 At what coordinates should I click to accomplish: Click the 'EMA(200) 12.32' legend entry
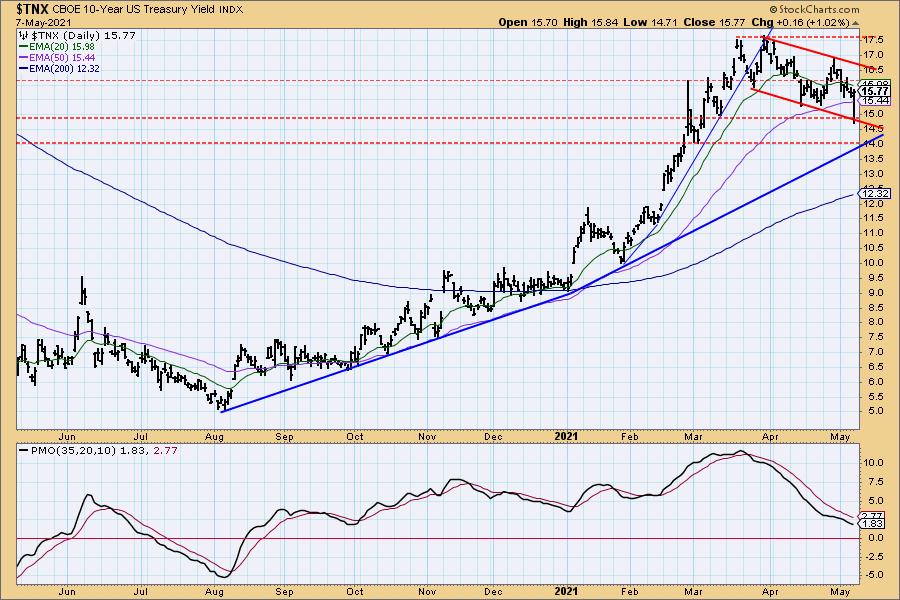65,68
